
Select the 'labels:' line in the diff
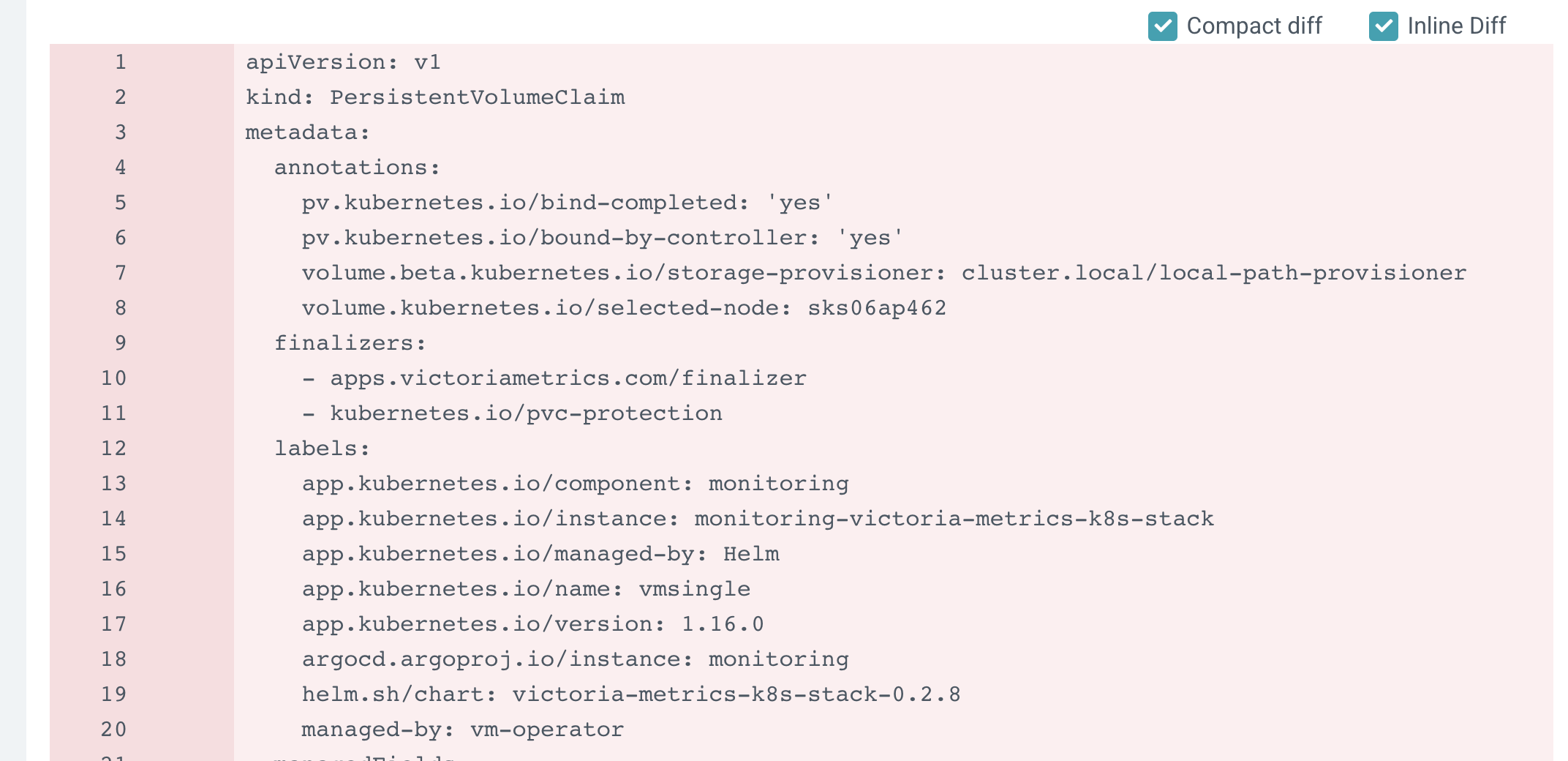[x=322, y=448]
